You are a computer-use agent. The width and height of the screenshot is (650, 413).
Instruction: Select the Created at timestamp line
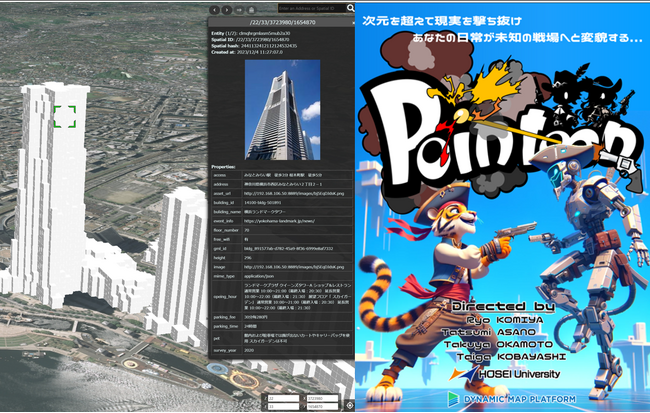(x=247, y=52)
